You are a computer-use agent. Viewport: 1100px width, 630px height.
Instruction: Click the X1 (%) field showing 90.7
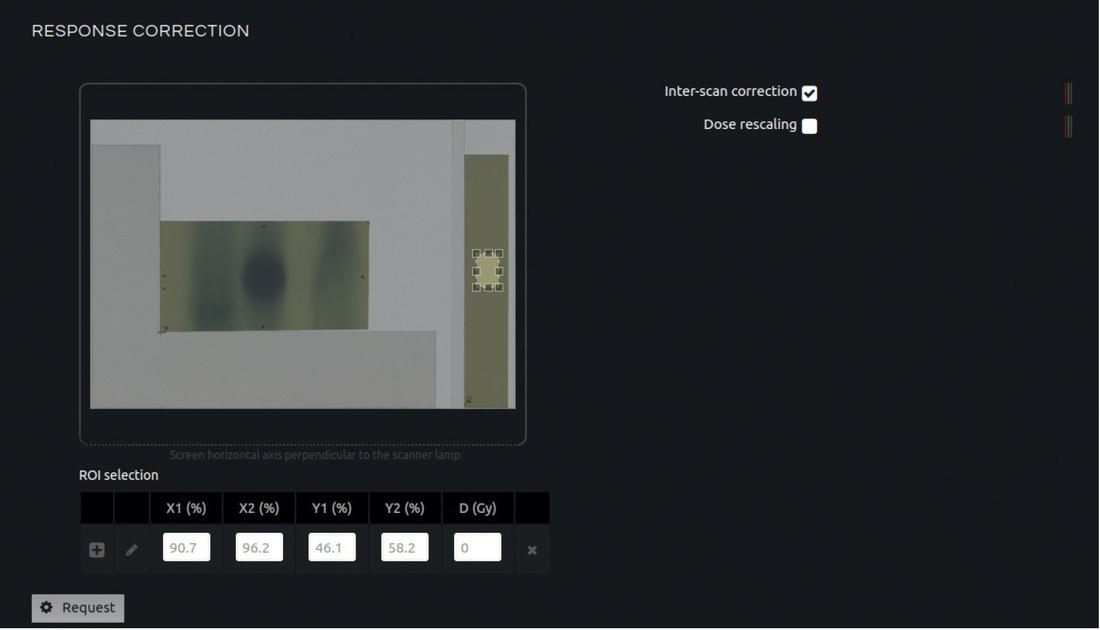click(186, 548)
